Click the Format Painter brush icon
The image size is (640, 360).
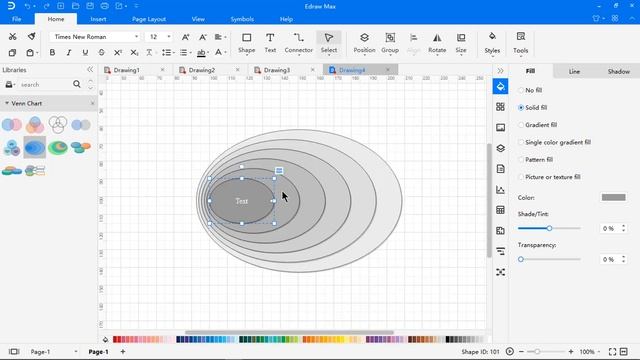pos(31,37)
